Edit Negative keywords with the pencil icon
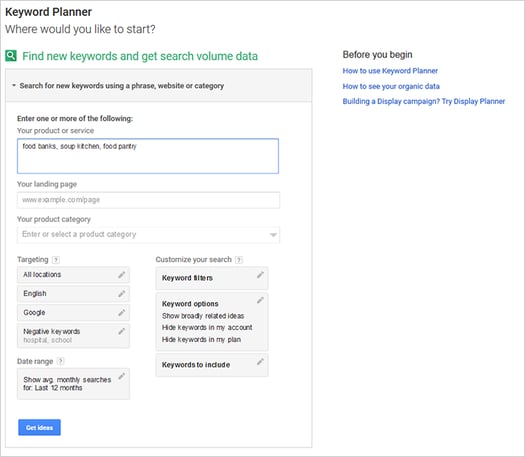525x457 pixels. click(122, 331)
